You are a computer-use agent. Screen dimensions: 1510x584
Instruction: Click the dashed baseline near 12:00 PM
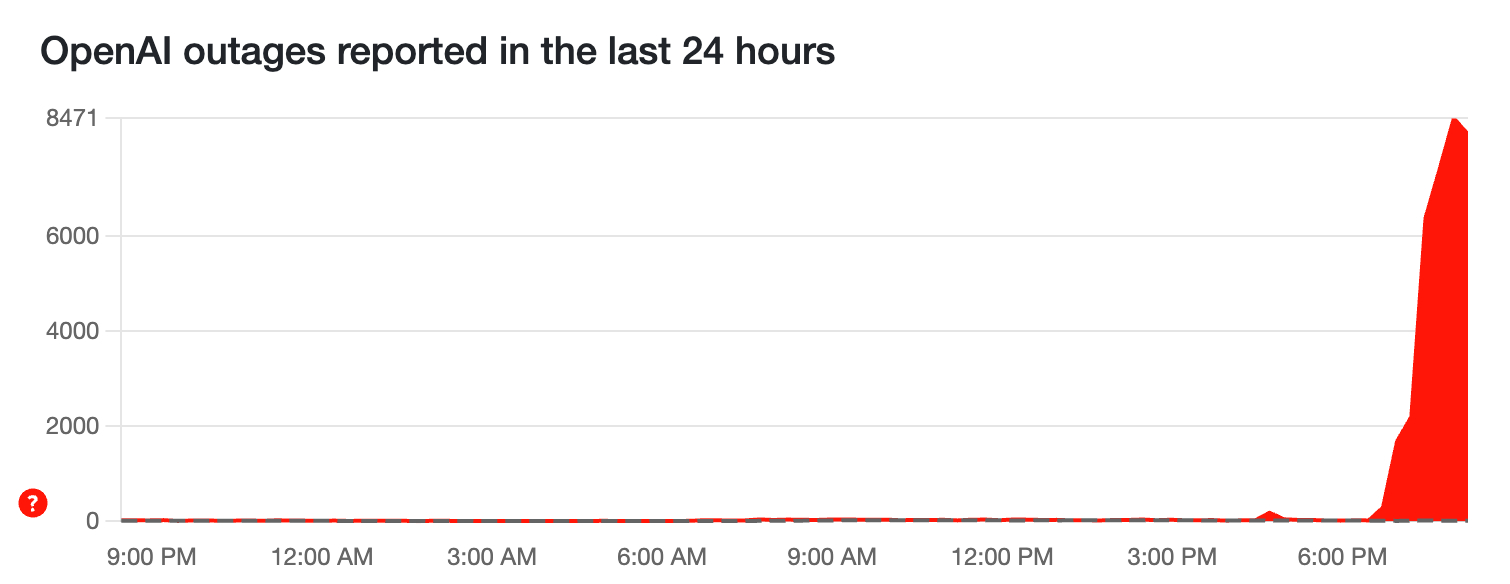pyautogui.click(x=1002, y=521)
